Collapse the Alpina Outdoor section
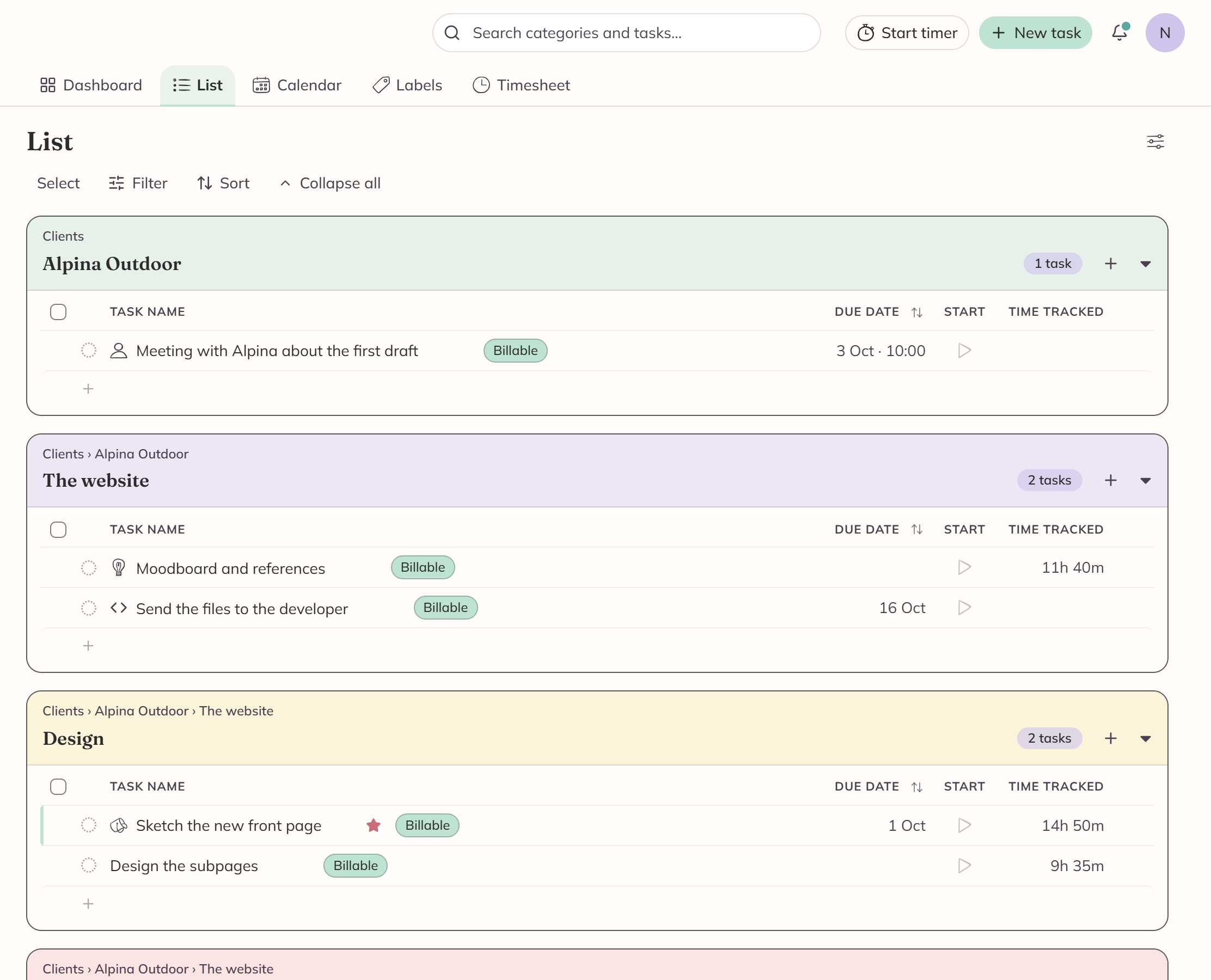The image size is (1211, 980). click(x=1145, y=264)
